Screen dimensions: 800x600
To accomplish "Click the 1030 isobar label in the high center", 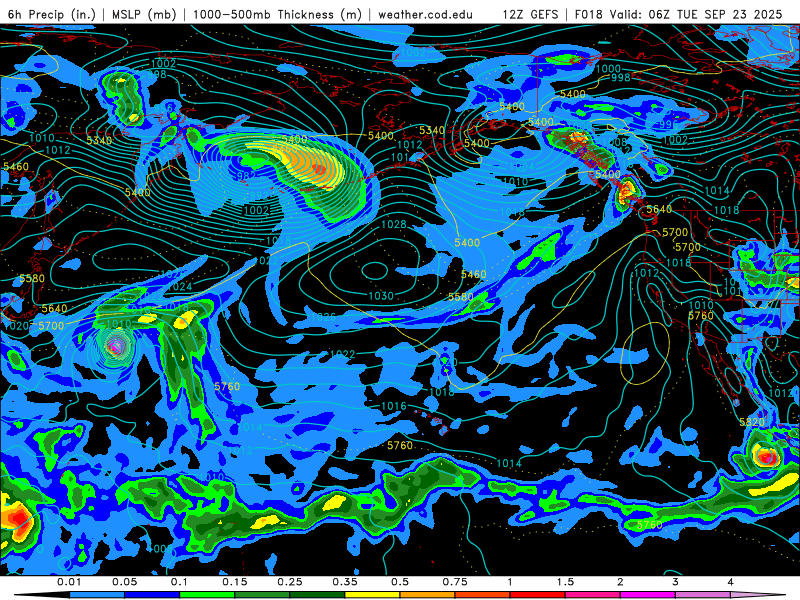I will click(x=381, y=296).
